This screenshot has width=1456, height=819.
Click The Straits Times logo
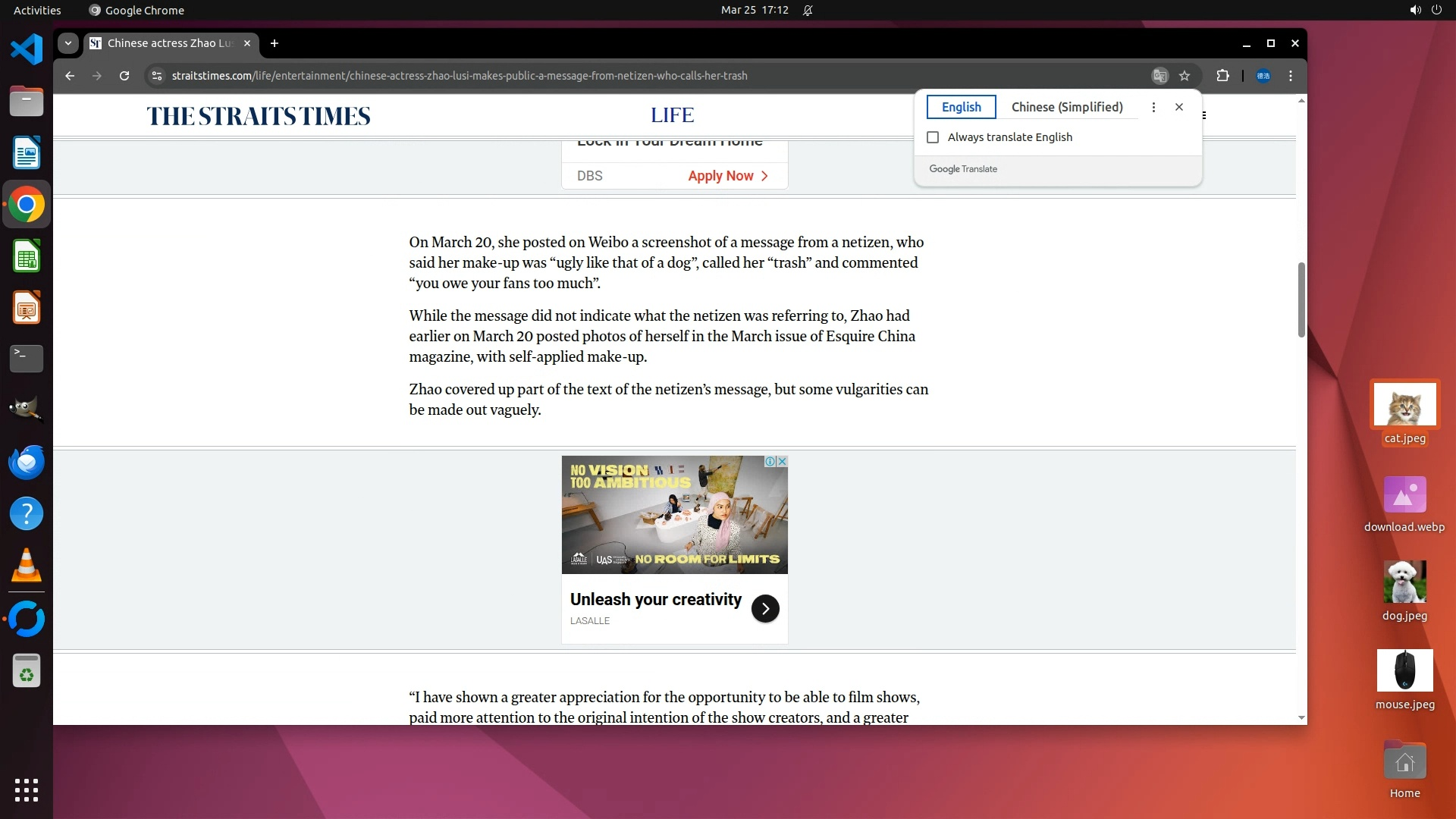[x=259, y=116]
